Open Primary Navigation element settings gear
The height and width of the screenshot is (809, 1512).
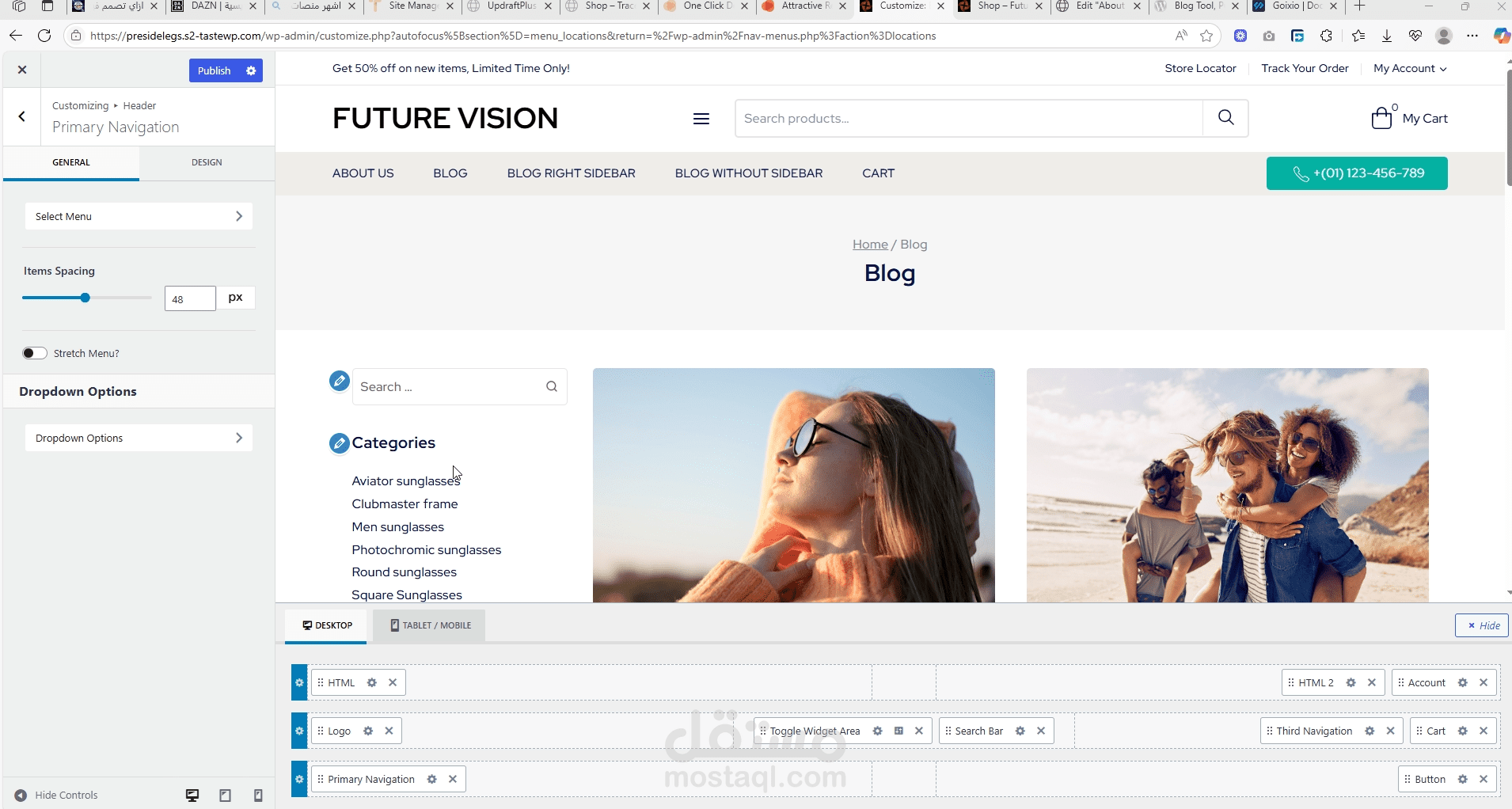click(x=431, y=779)
